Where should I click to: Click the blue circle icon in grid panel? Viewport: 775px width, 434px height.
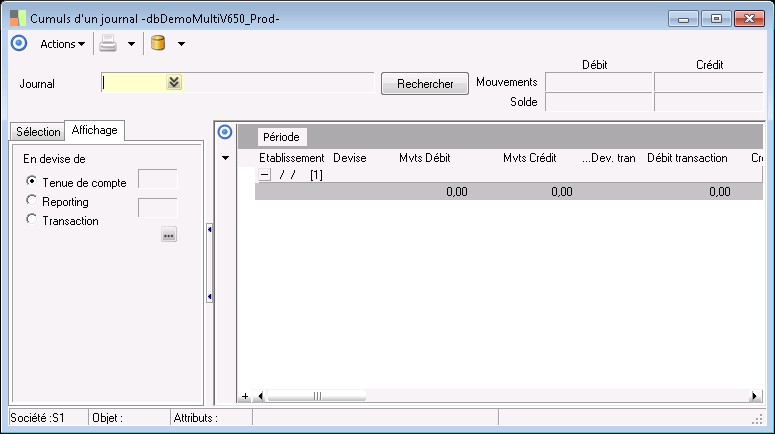pos(225,132)
